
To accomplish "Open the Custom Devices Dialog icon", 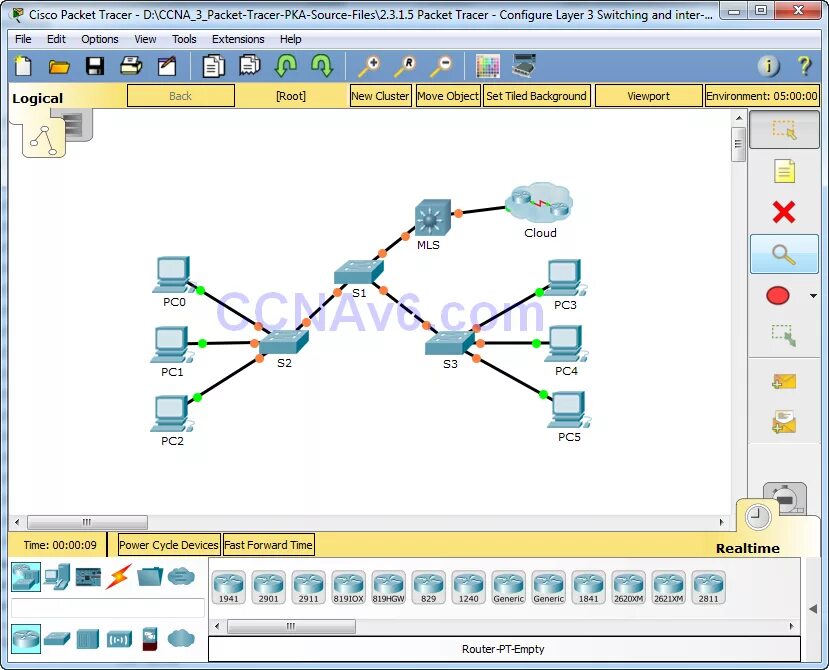I will click(x=523, y=66).
